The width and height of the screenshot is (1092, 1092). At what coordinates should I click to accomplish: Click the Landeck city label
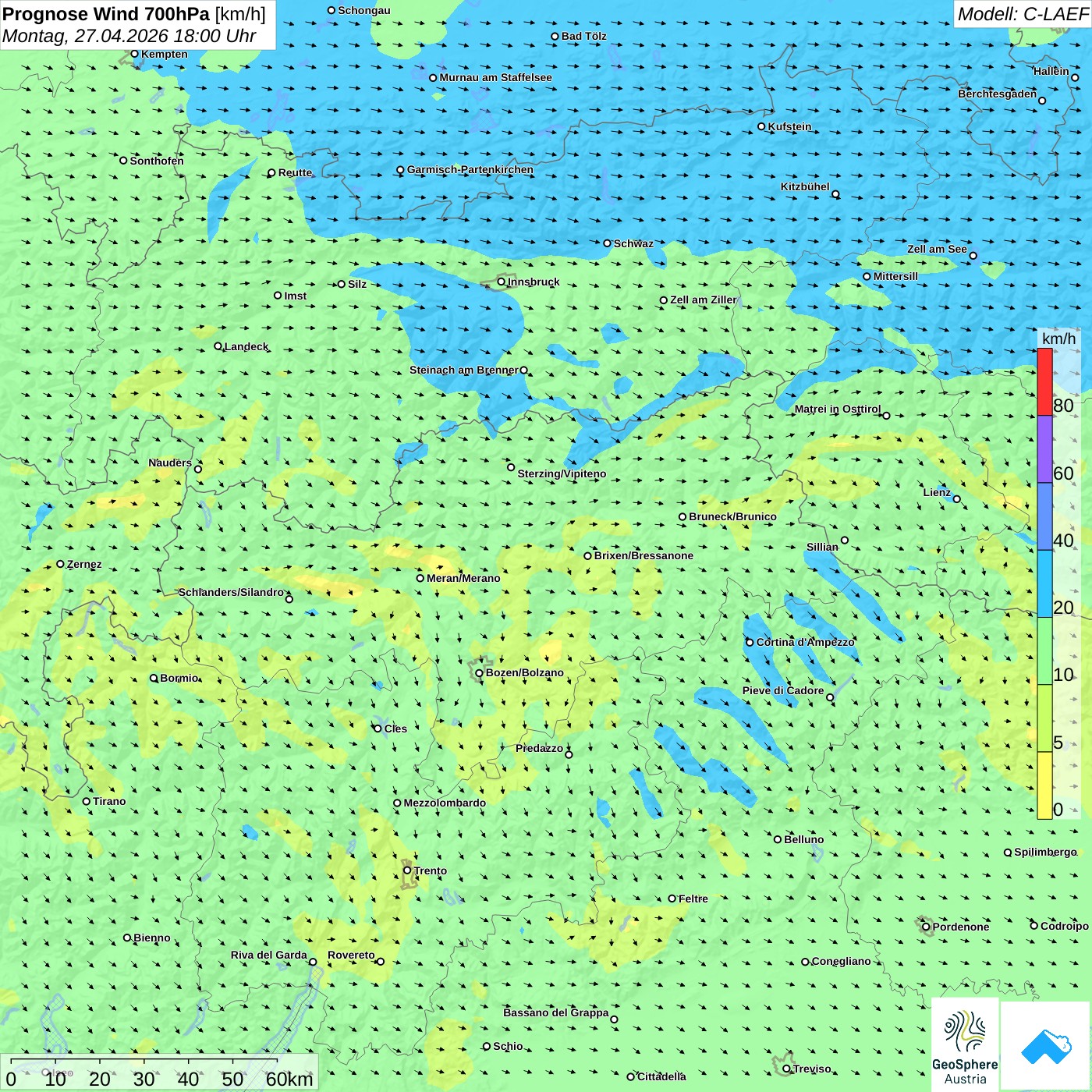pos(246,346)
